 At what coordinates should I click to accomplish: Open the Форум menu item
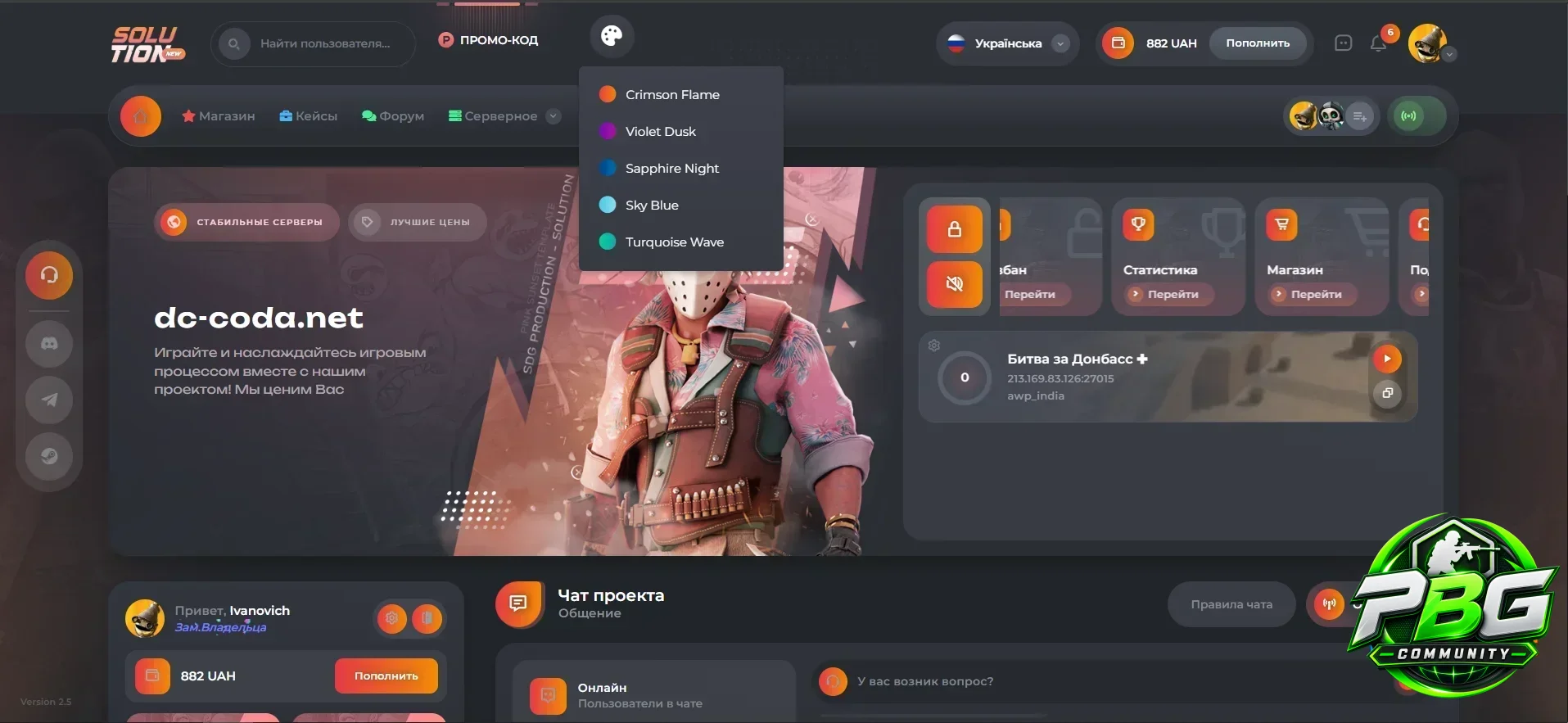[x=393, y=116]
